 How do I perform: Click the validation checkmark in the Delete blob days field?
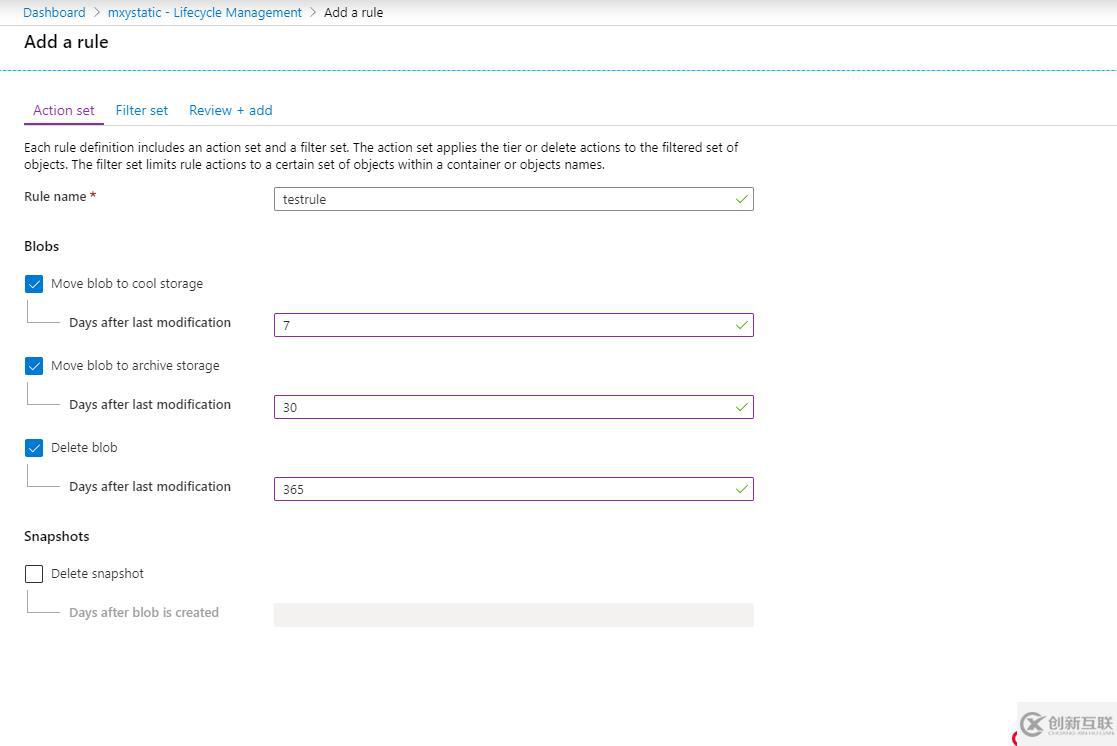(x=741, y=489)
